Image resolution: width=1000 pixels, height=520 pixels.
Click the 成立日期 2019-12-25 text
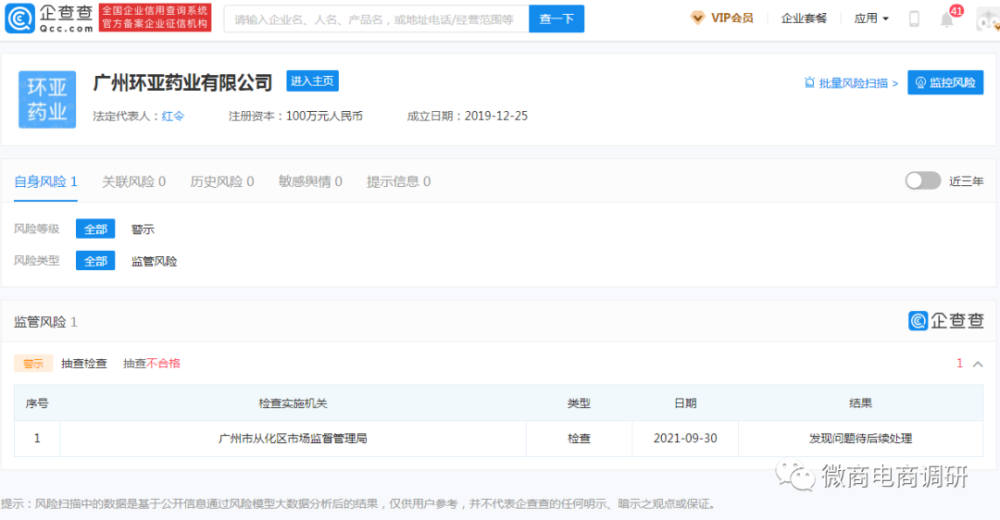coord(467,116)
